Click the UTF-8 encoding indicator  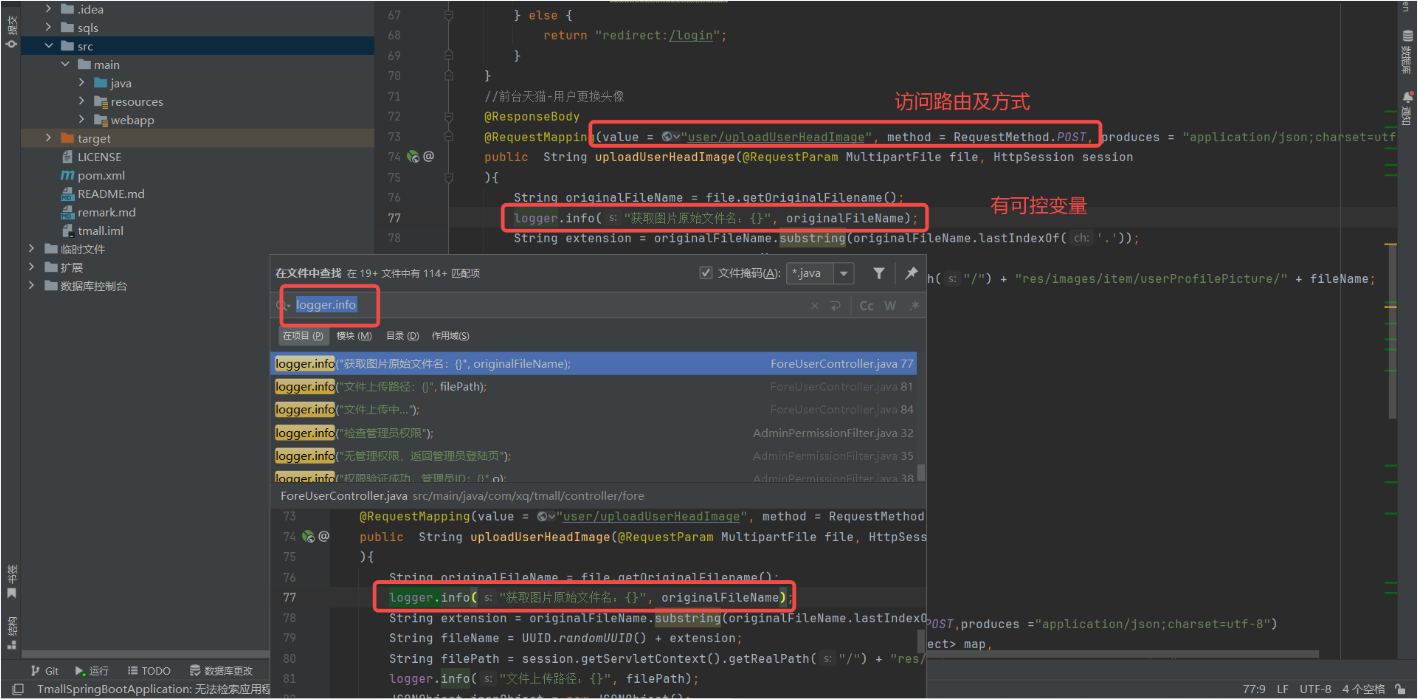point(1315,689)
